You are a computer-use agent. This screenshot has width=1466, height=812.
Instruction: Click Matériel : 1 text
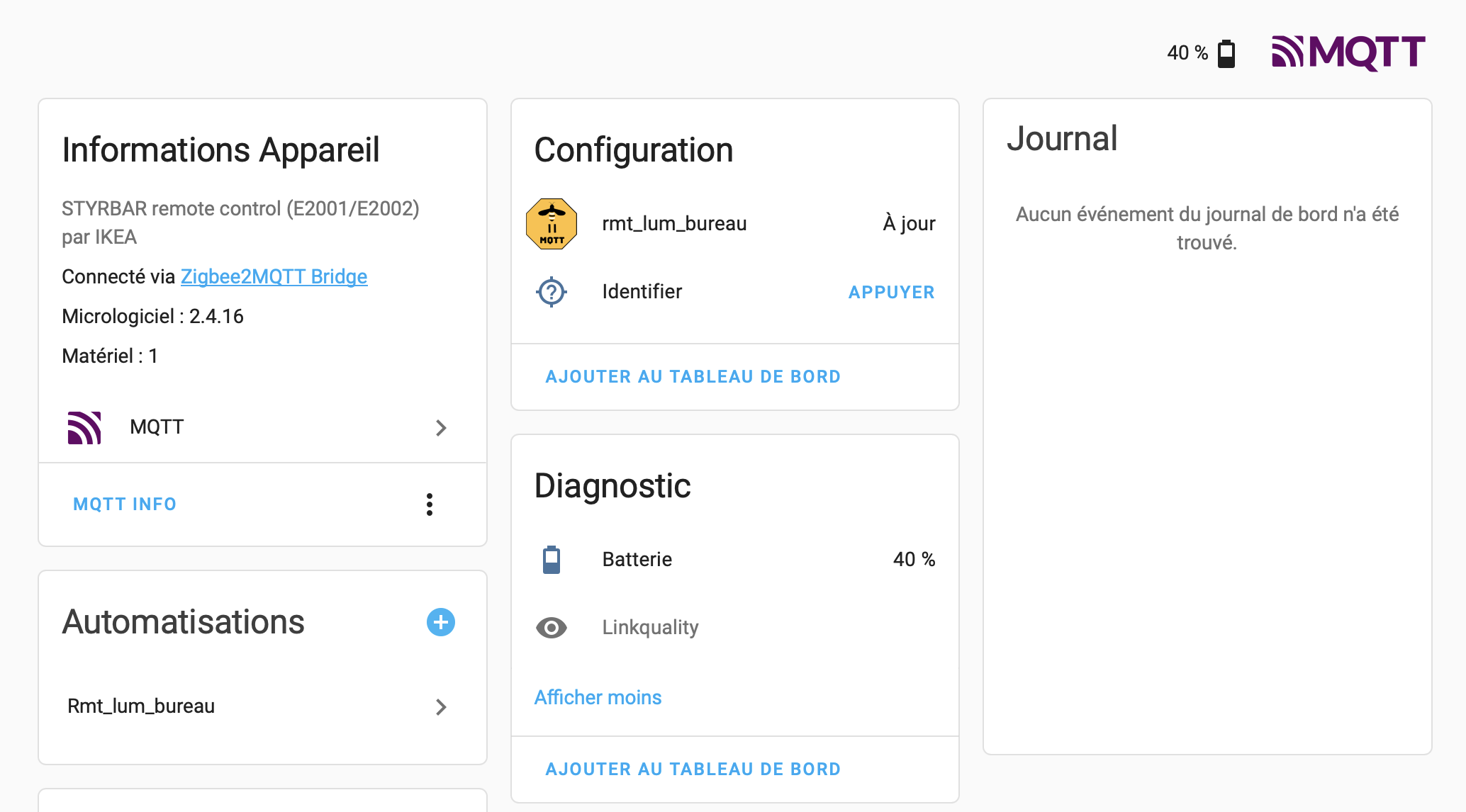tap(110, 356)
